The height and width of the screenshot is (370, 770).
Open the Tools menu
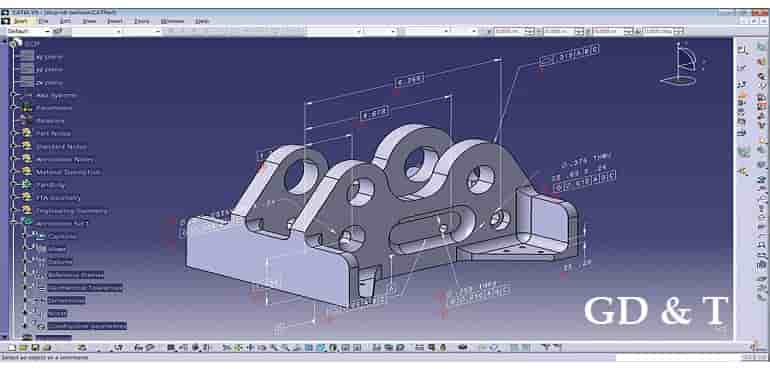pyautogui.click(x=141, y=21)
